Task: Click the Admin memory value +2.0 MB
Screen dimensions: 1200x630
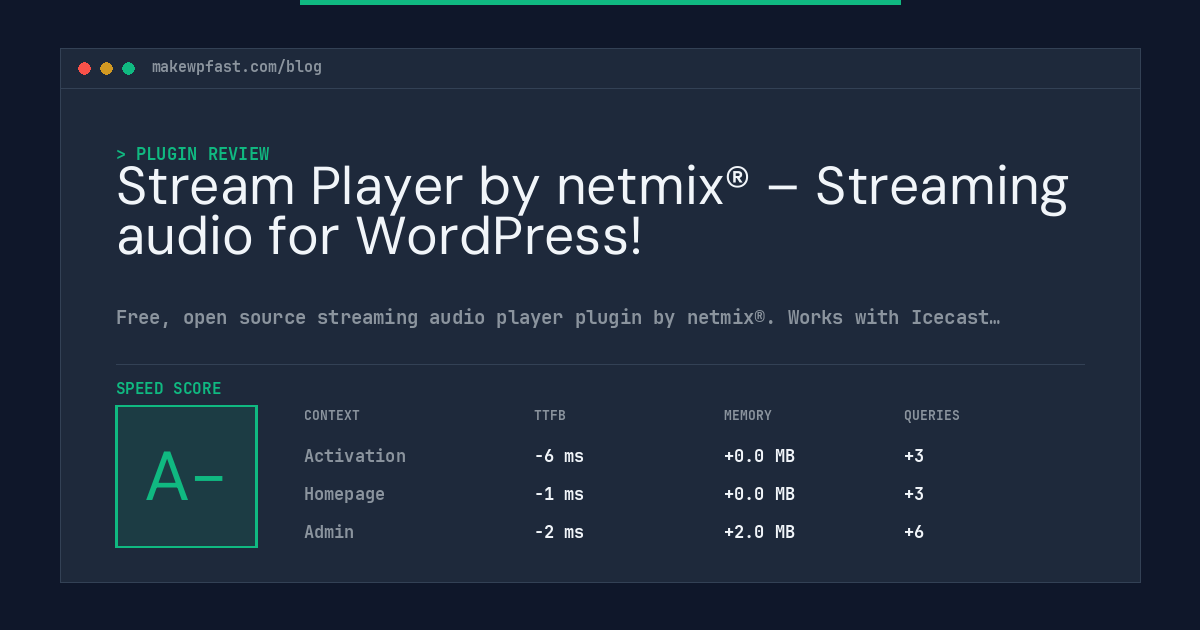Action: click(759, 532)
